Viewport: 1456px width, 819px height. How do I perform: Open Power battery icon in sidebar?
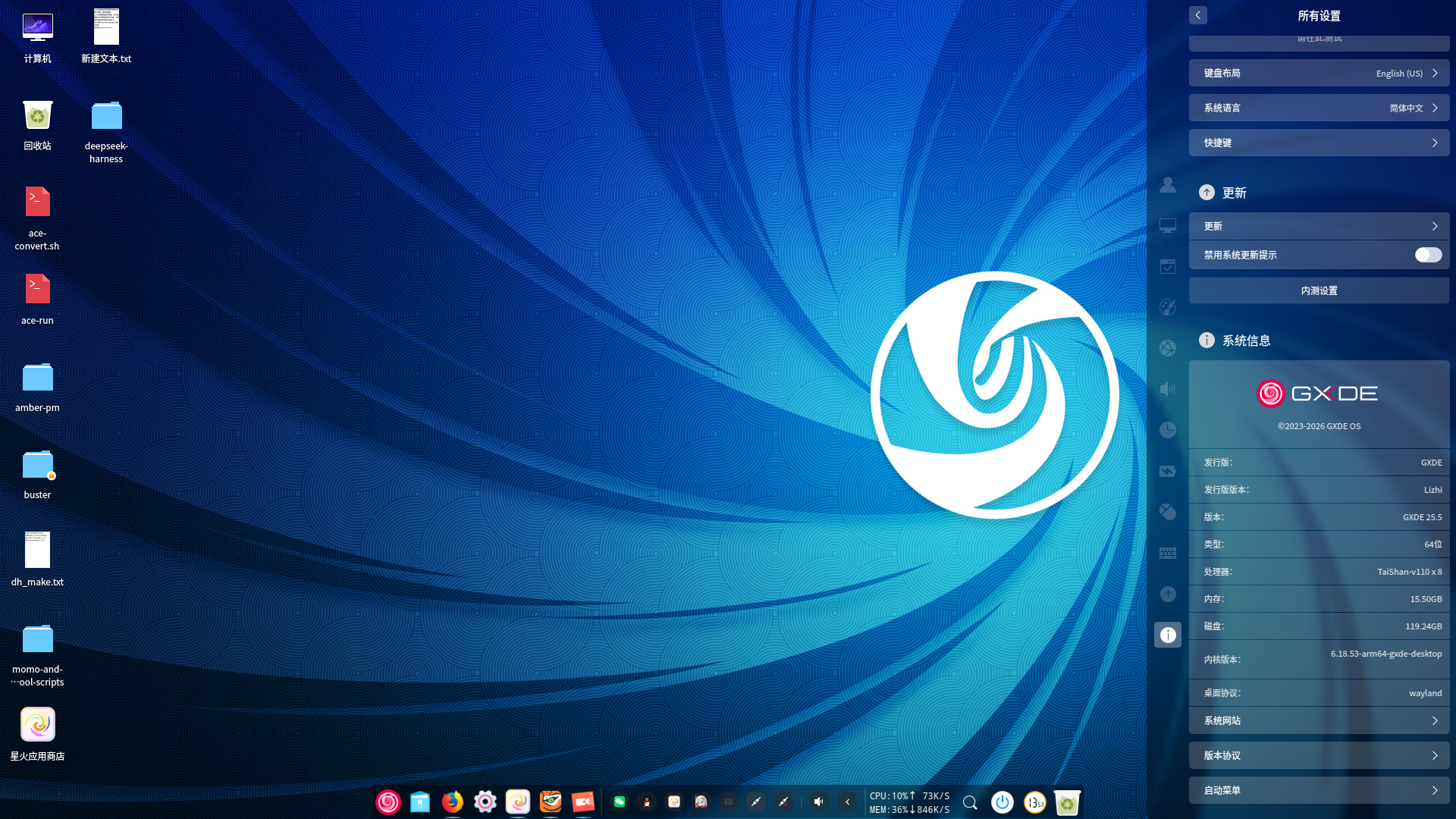click(x=1168, y=471)
